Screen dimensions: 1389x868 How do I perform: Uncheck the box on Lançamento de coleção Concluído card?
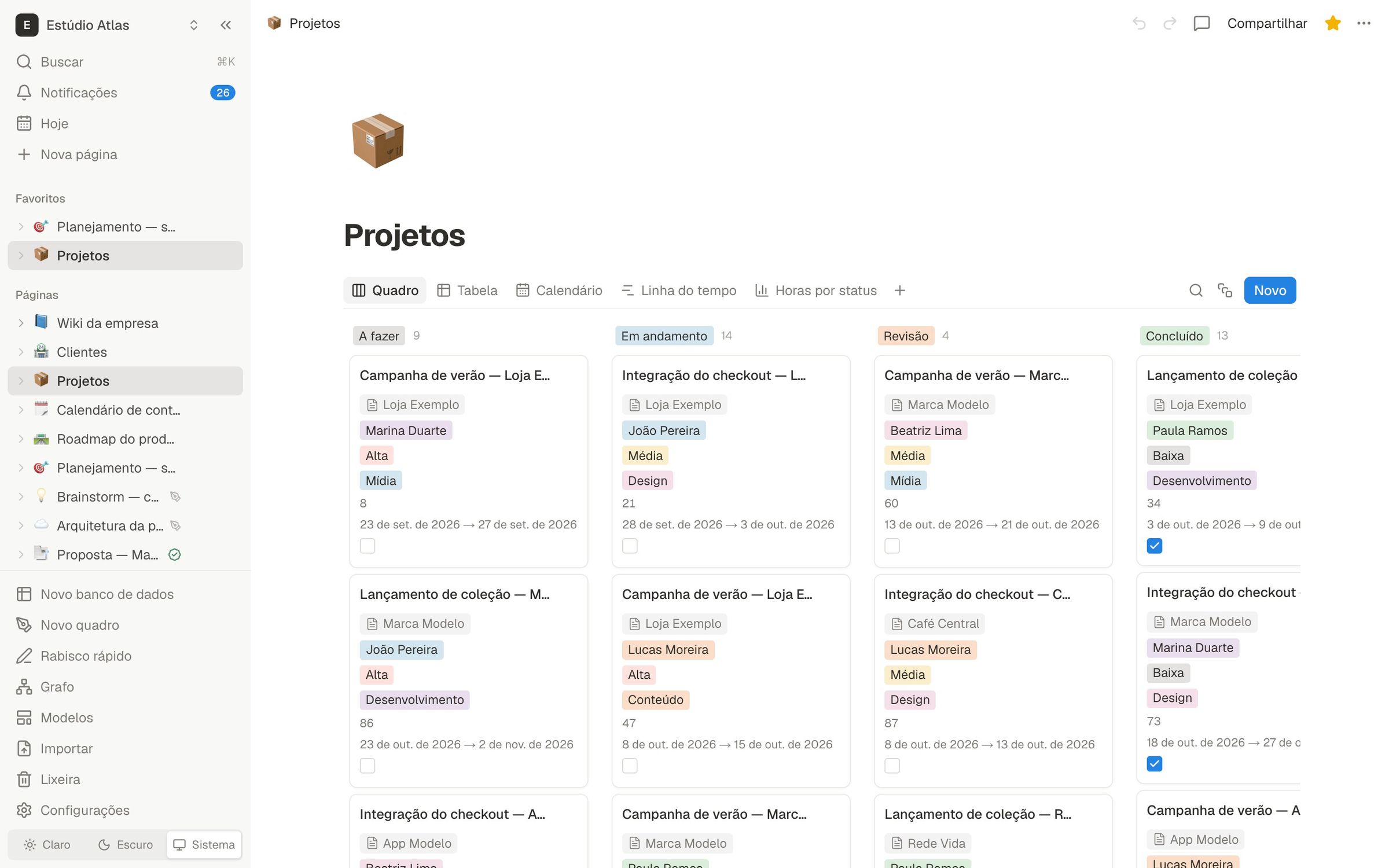tap(1154, 546)
